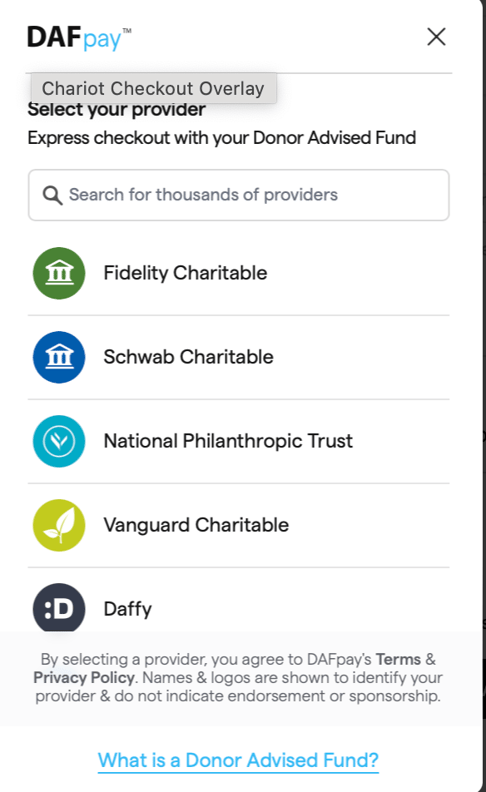Pick National Philanthropic Trust from the list
The height and width of the screenshot is (792, 486).
point(228,441)
